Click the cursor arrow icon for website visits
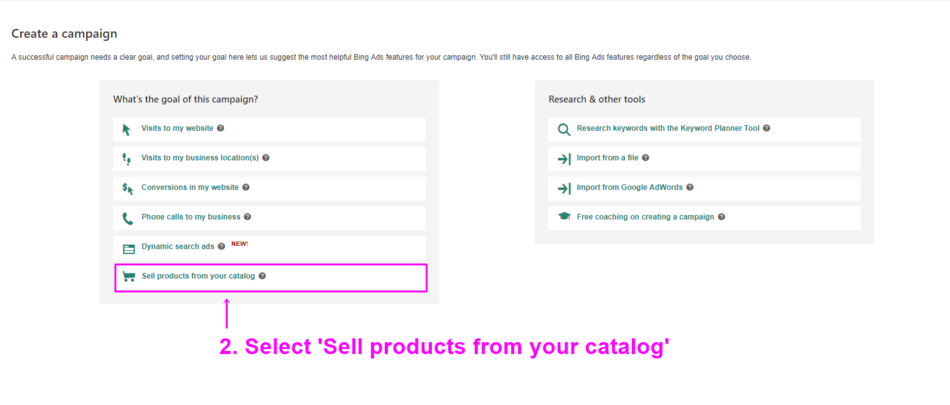Viewport: 950px width, 405px height. point(127,129)
